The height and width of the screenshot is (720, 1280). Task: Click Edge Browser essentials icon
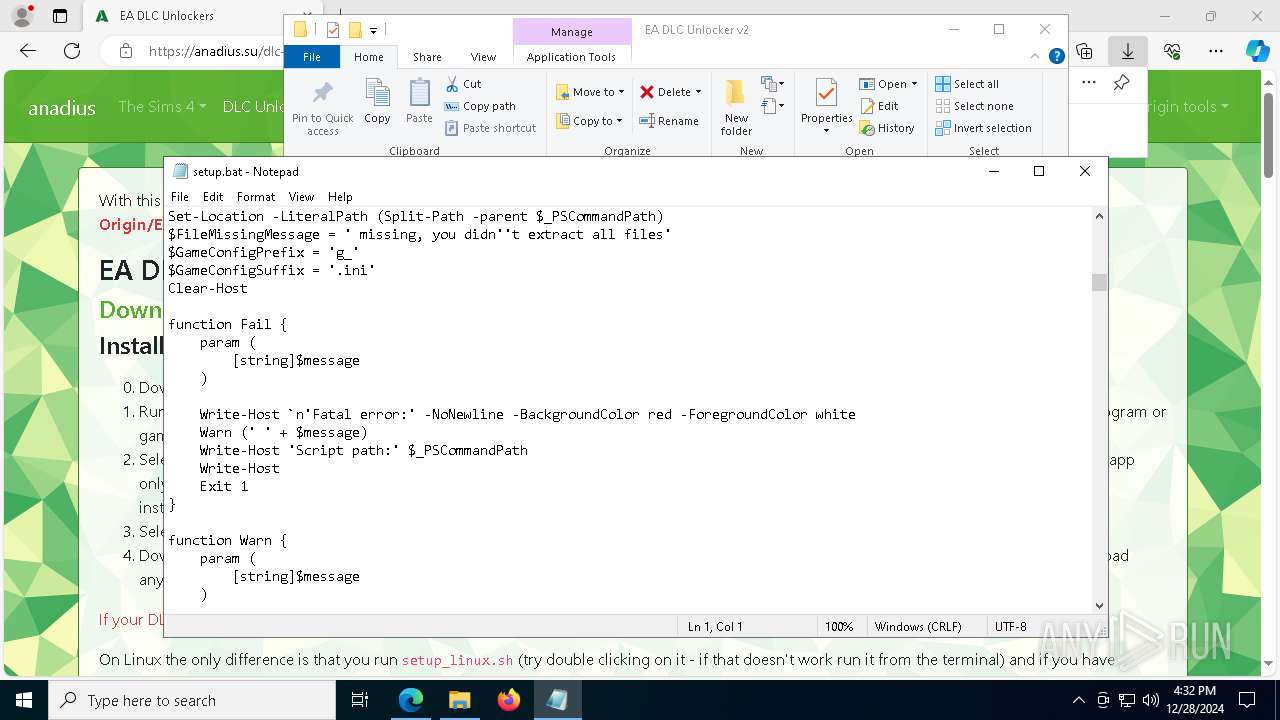pyautogui.click(x=1172, y=51)
